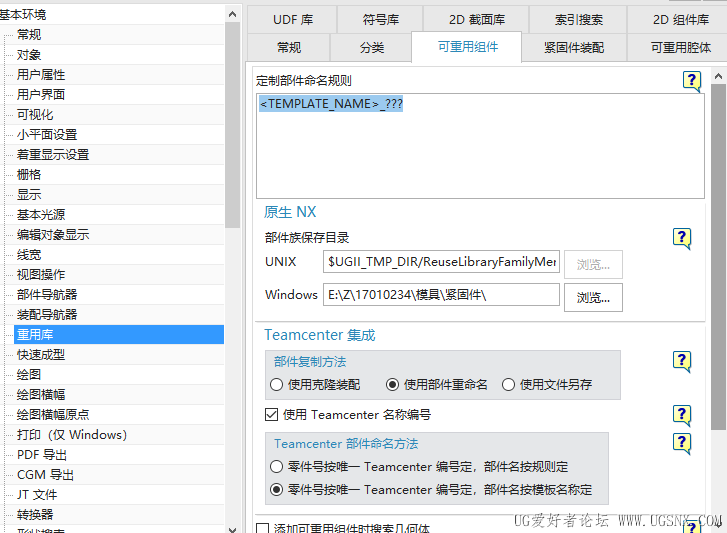Switch to 常规 tab
Screen dimensions: 727x533
point(289,47)
